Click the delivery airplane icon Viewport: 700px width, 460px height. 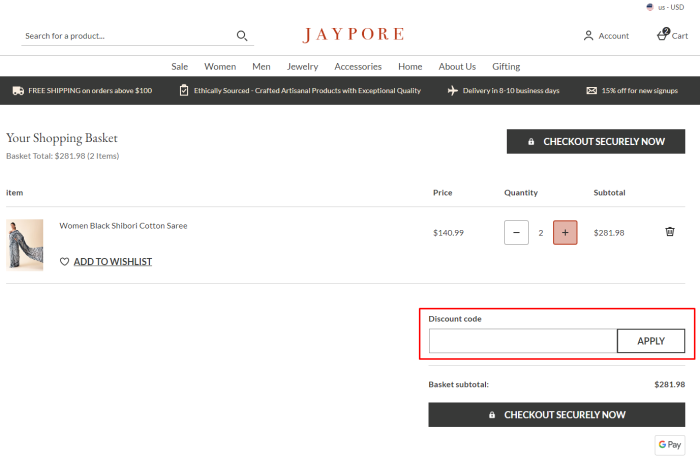(453, 91)
